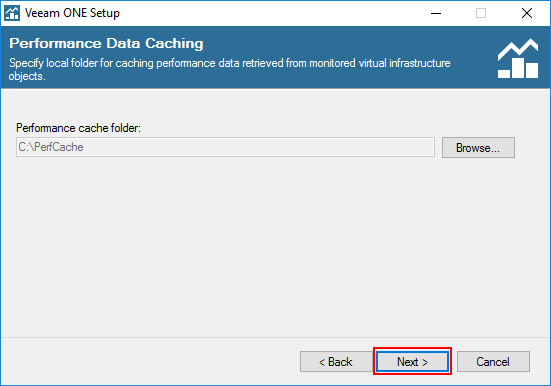Close the Veeam ONE Setup dialog
This screenshot has height=386, width=551.
(x=527, y=13)
